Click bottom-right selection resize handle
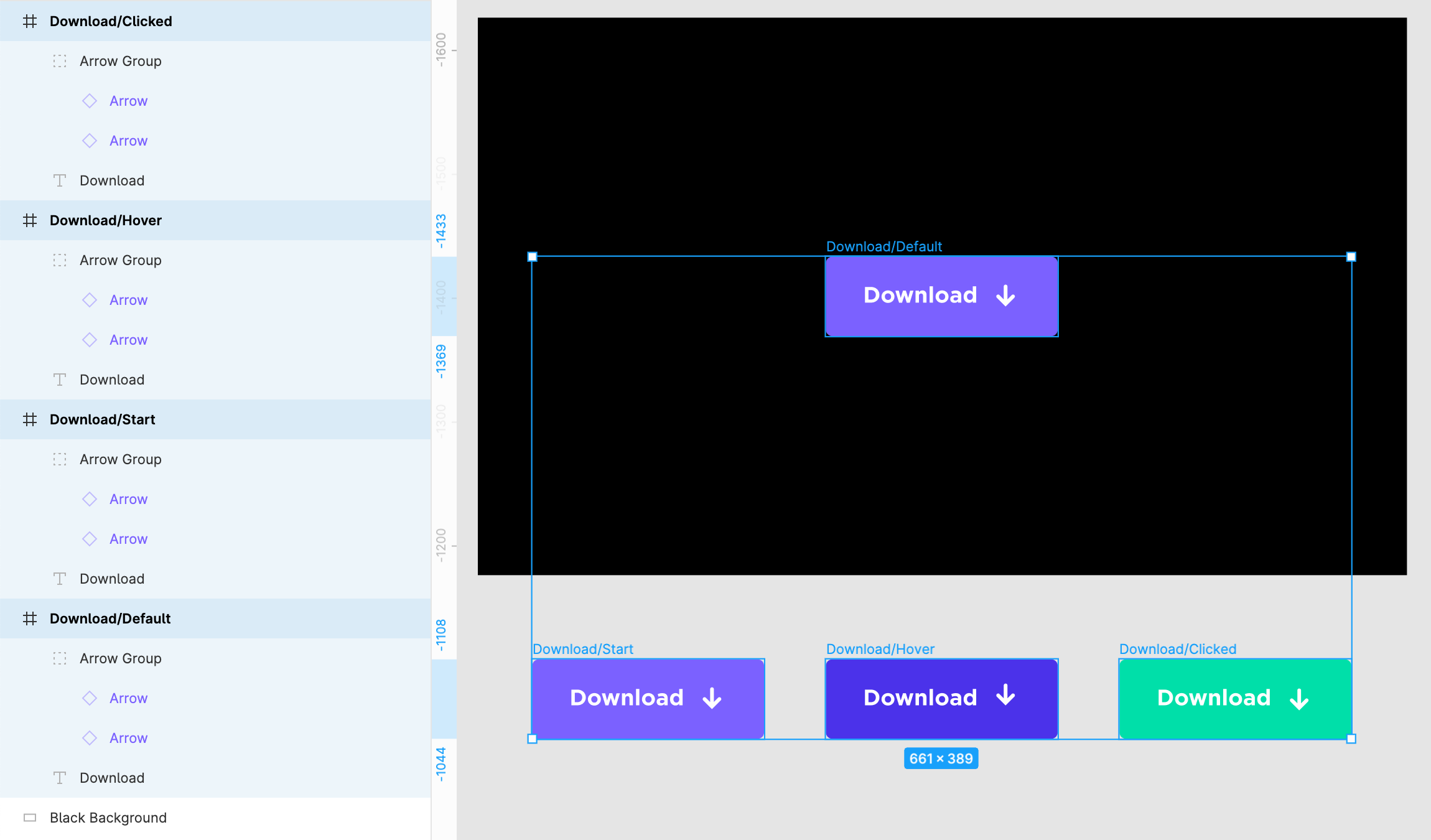Screen dimensions: 1431x840 [x=1351, y=739]
